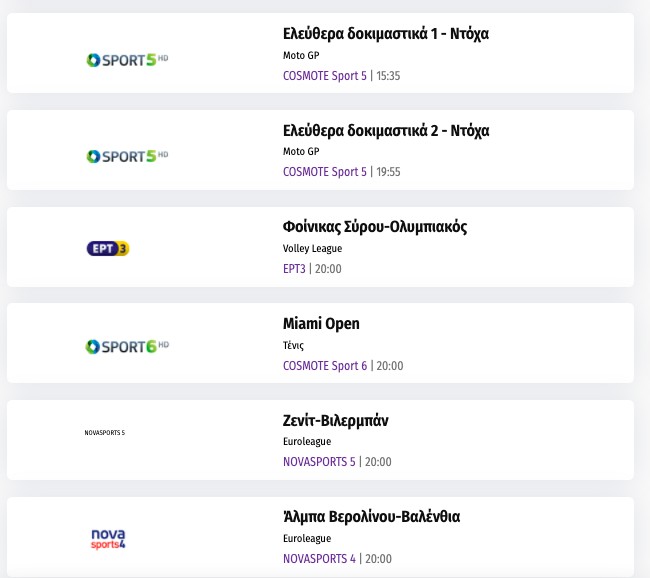The height and width of the screenshot is (578, 650).
Task: Click the small NOVASPORTS 5 logo
Action: [x=105, y=433]
